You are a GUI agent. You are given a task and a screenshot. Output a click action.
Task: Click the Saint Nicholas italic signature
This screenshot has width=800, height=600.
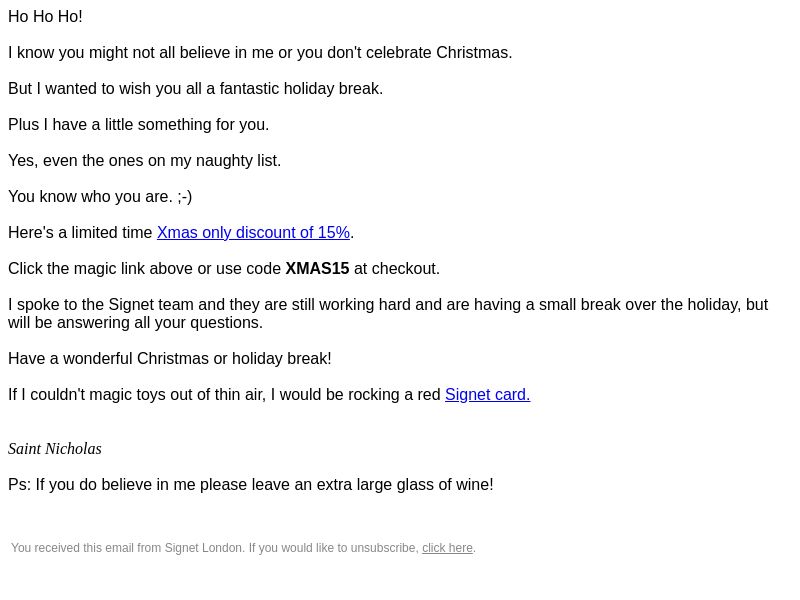(x=55, y=448)
